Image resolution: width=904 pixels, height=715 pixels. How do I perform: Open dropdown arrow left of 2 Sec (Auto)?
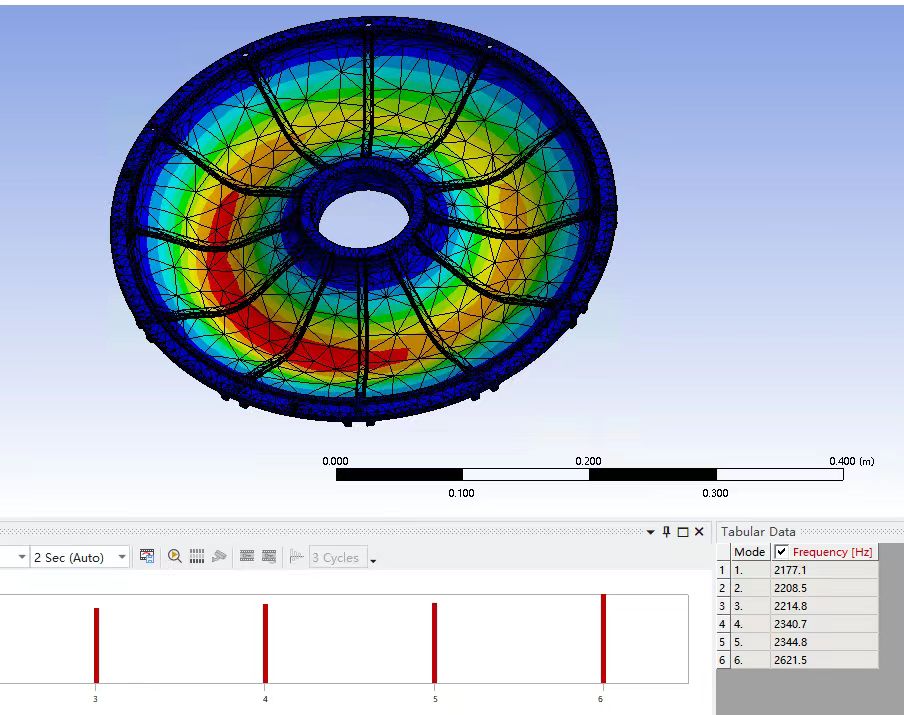click(x=22, y=557)
